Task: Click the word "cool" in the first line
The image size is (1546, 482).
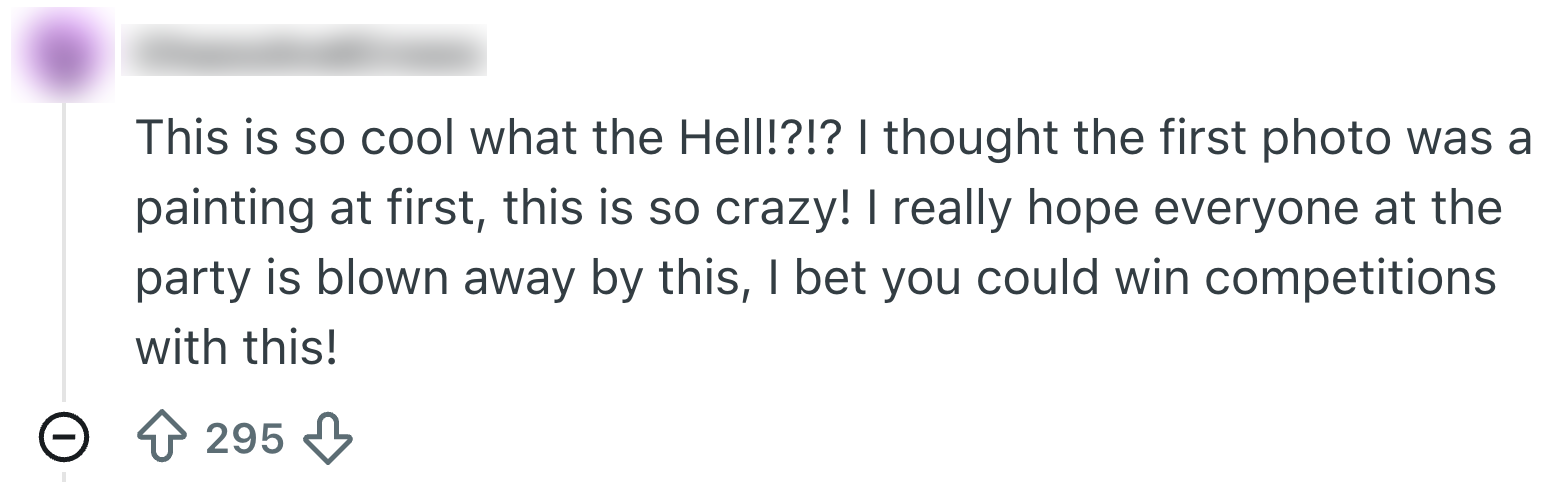Action: (408, 138)
